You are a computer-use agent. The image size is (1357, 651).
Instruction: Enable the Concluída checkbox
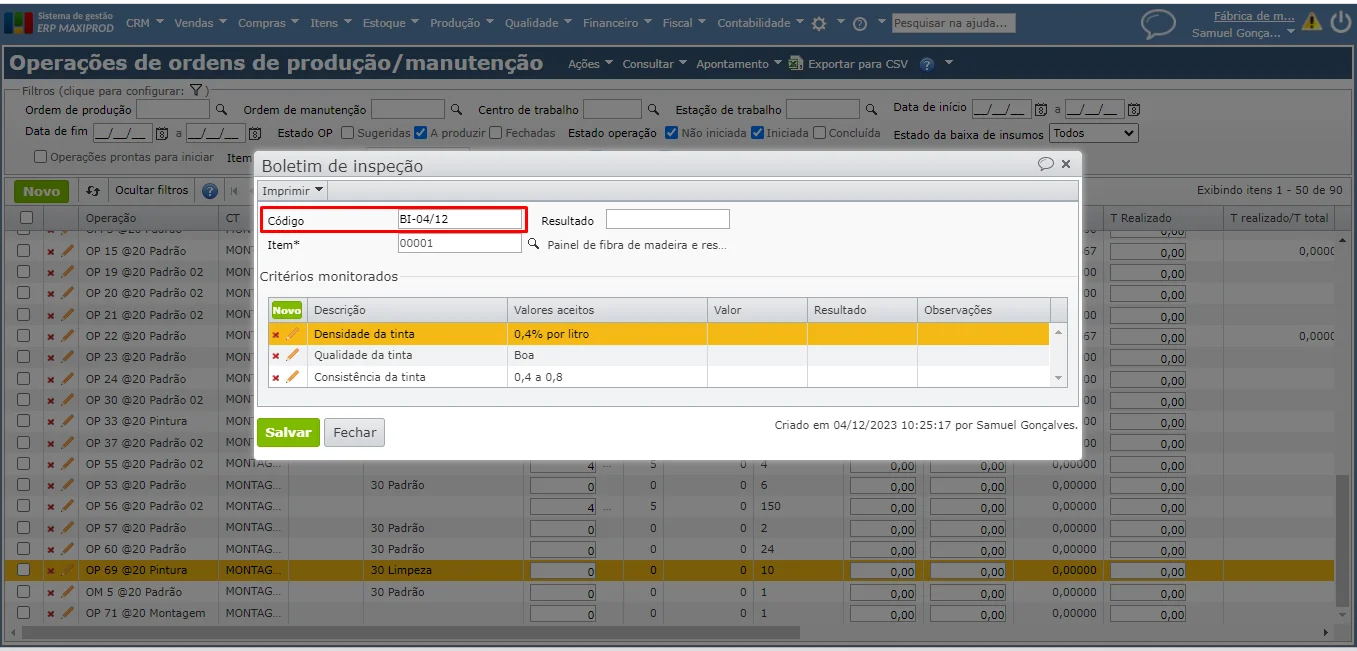[x=819, y=132]
